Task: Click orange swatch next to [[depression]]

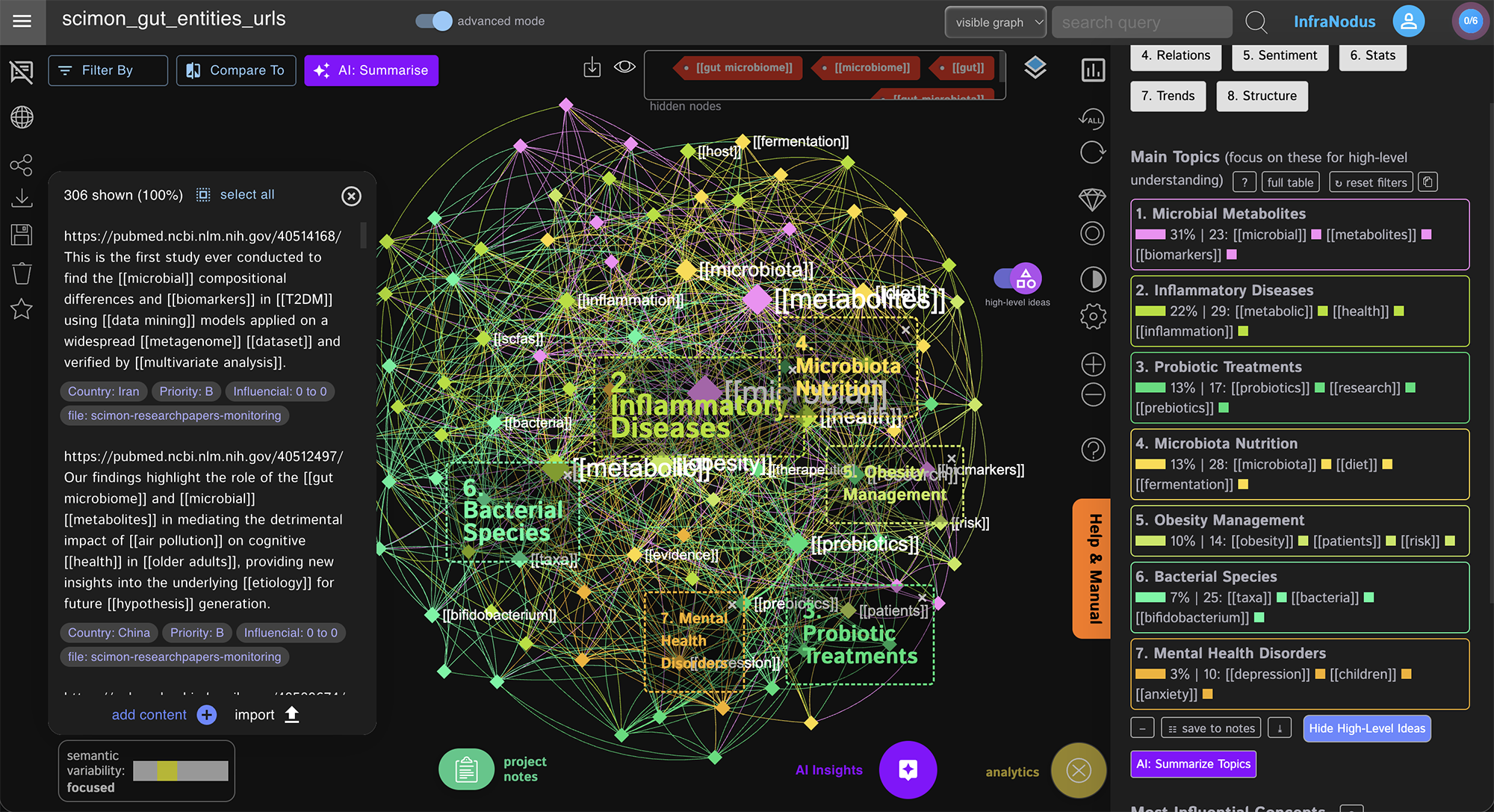Action: 1320,674
